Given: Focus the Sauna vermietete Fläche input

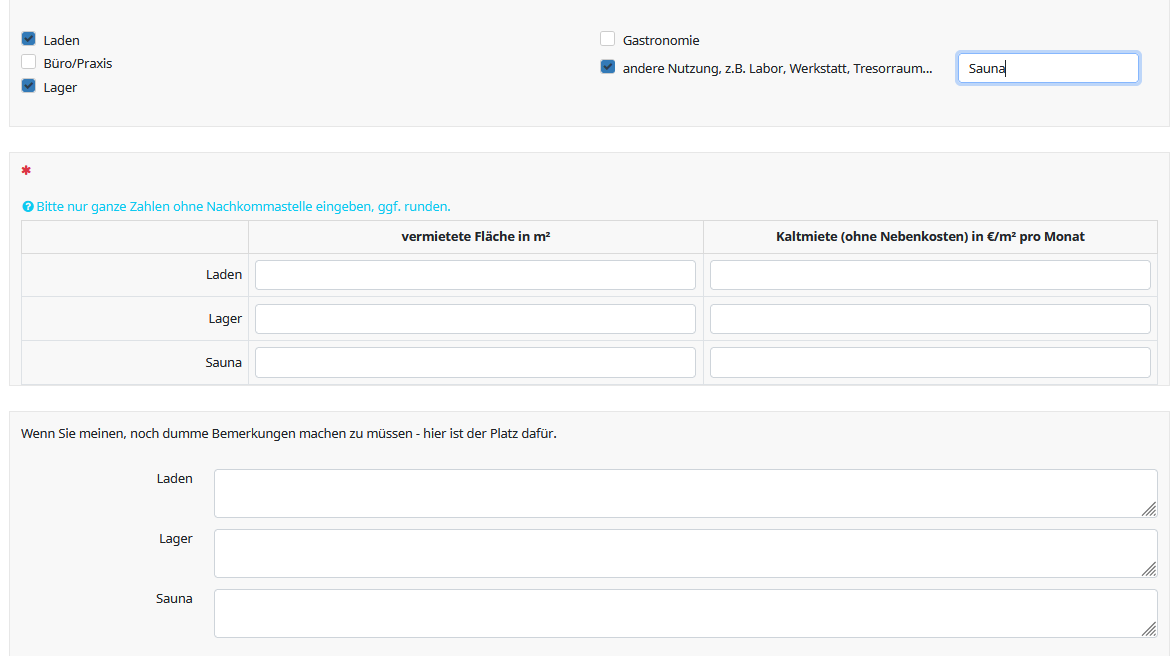Looking at the screenshot, I should 475,362.
